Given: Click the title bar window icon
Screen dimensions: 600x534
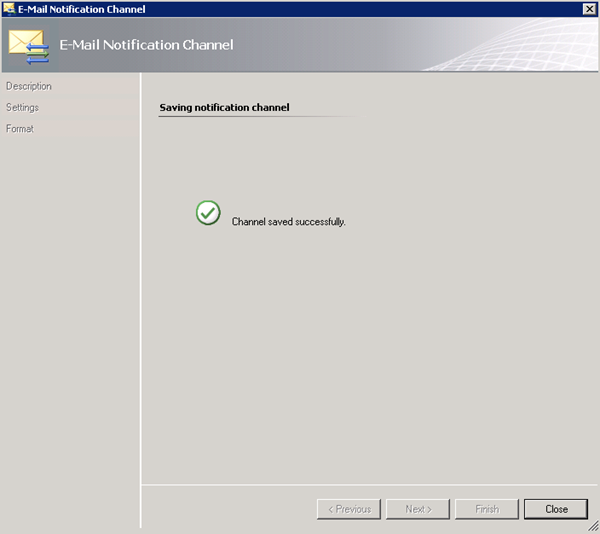Looking at the screenshot, I should pyautogui.click(x=9, y=8).
